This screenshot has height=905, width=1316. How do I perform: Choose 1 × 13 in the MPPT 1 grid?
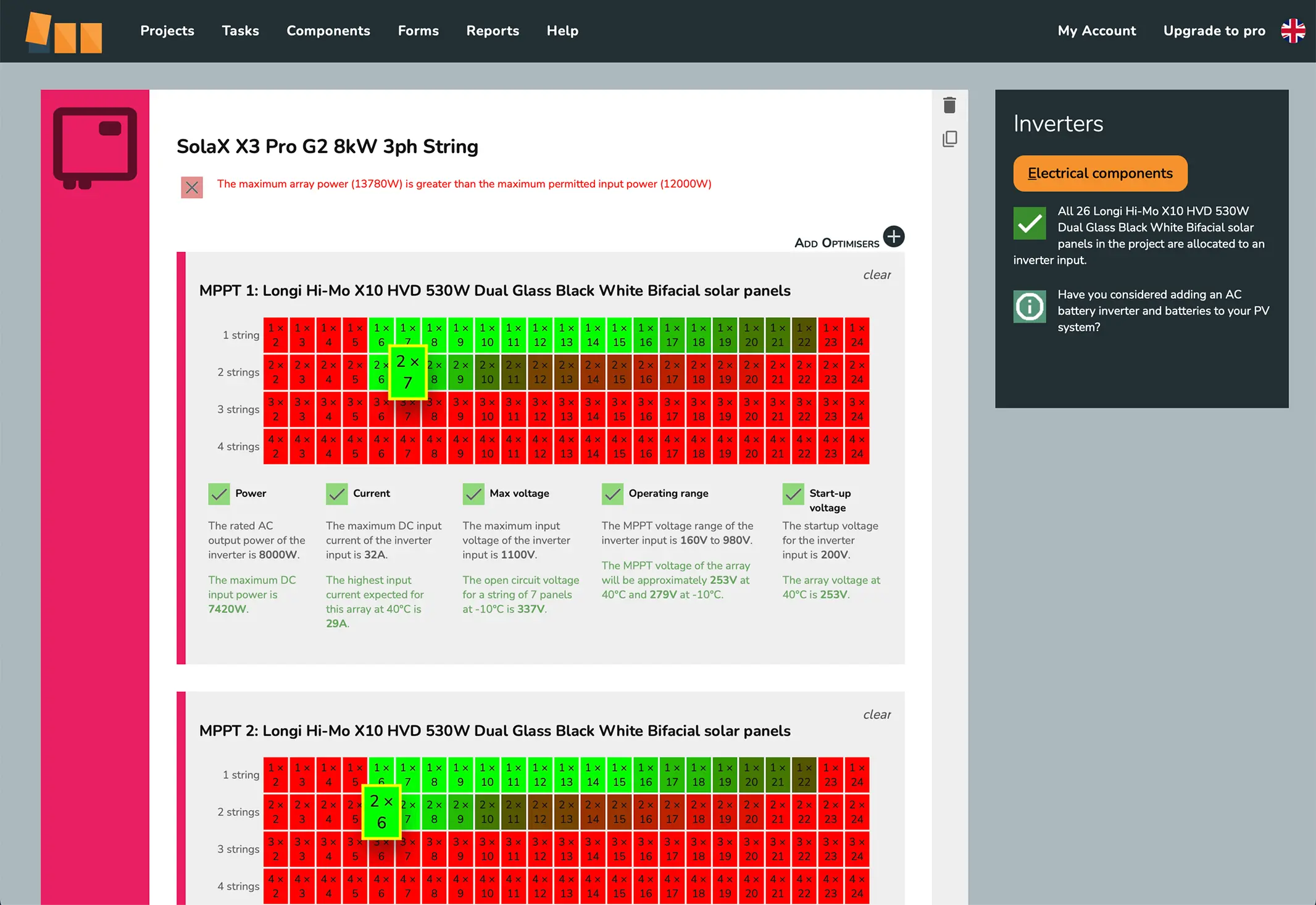[567, 335]
